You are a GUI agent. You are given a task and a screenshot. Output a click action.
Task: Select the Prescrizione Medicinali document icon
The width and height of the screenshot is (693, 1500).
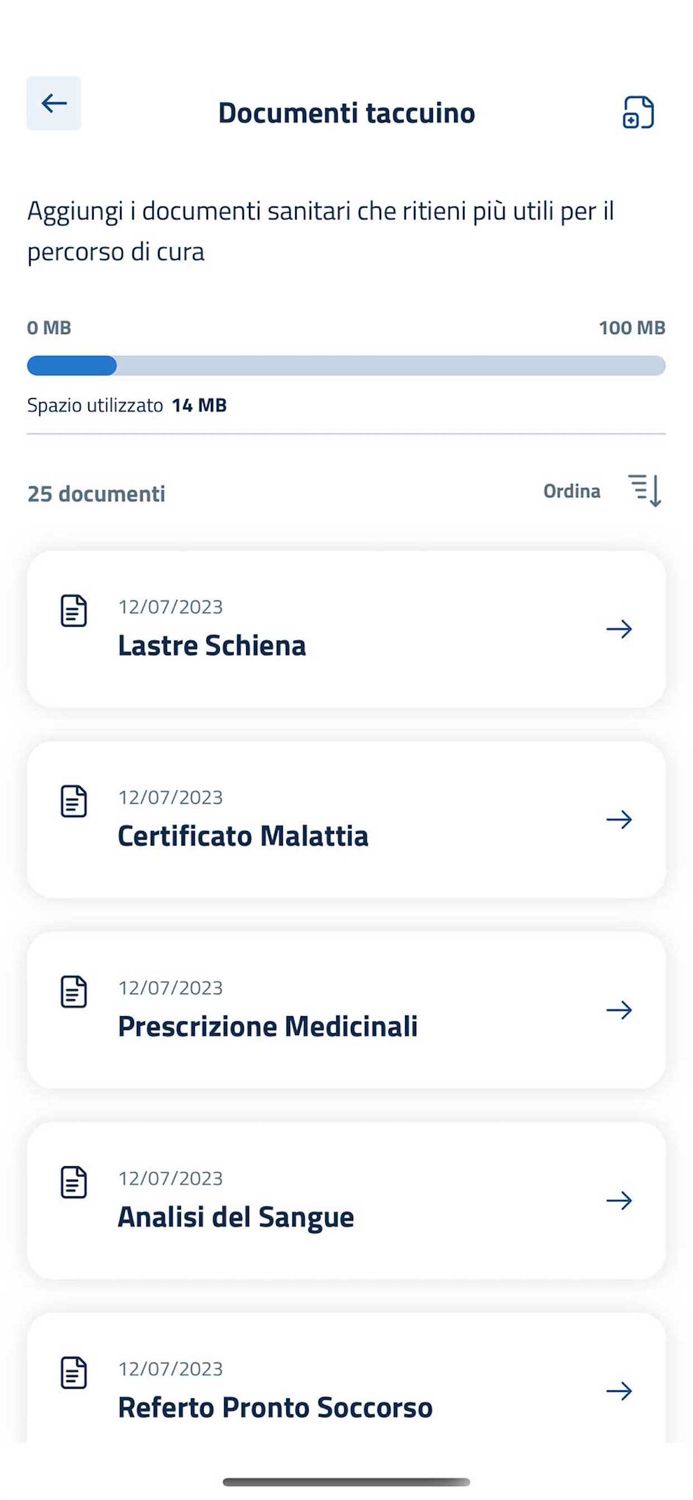click(74, 991)
